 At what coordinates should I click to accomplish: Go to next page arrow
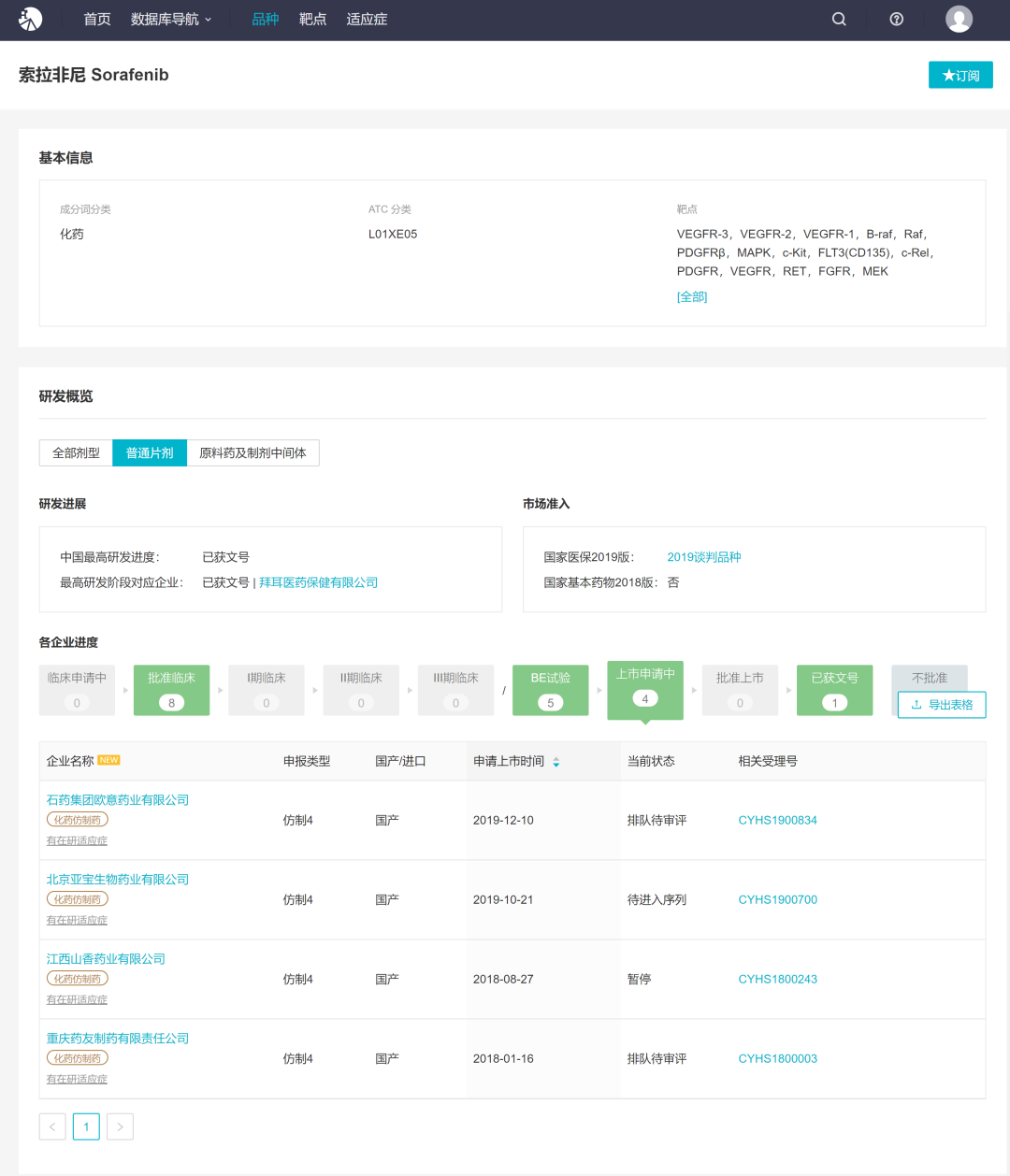(x=120, y=1126)
